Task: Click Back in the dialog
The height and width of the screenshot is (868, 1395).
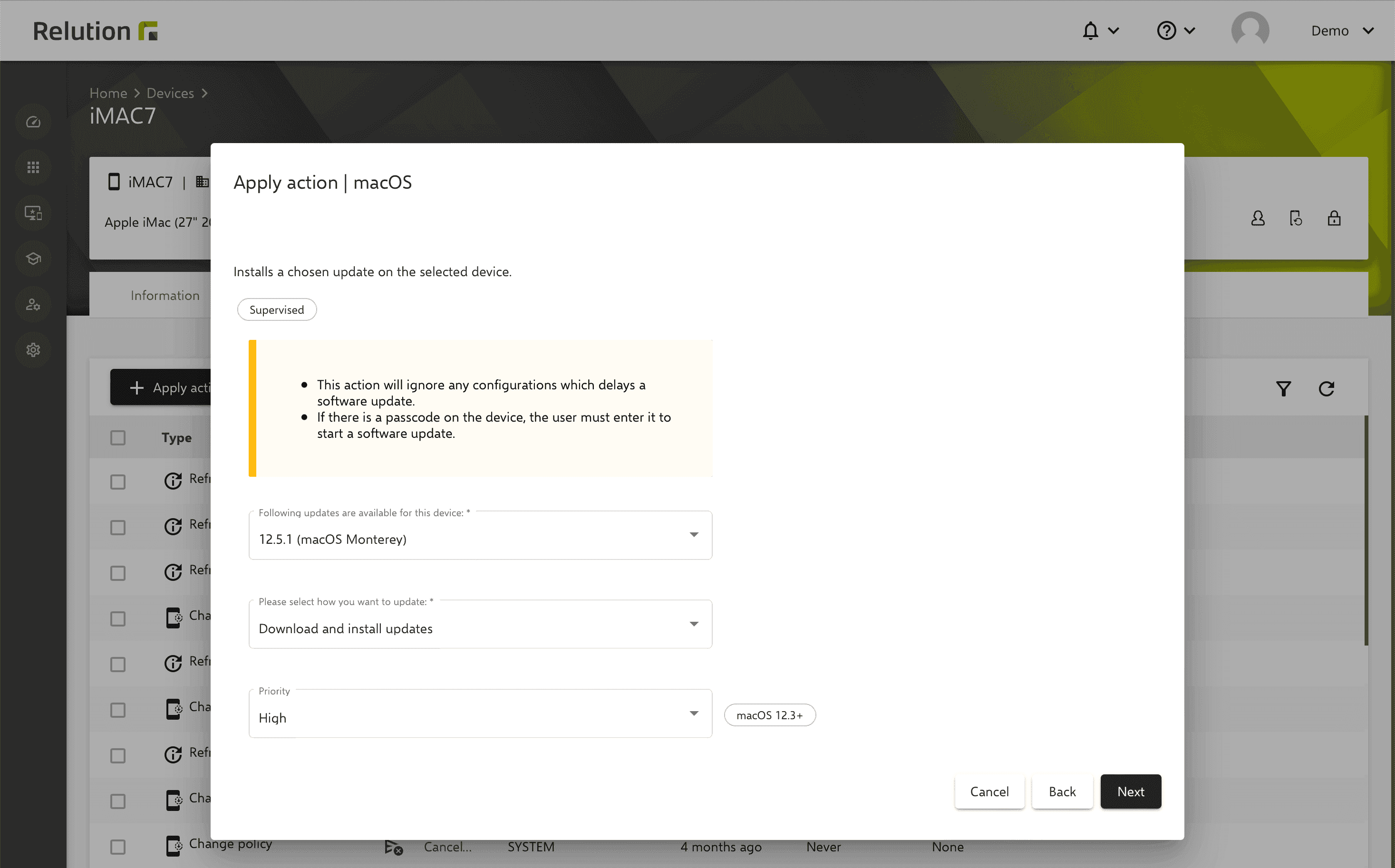Action: 1062,791
